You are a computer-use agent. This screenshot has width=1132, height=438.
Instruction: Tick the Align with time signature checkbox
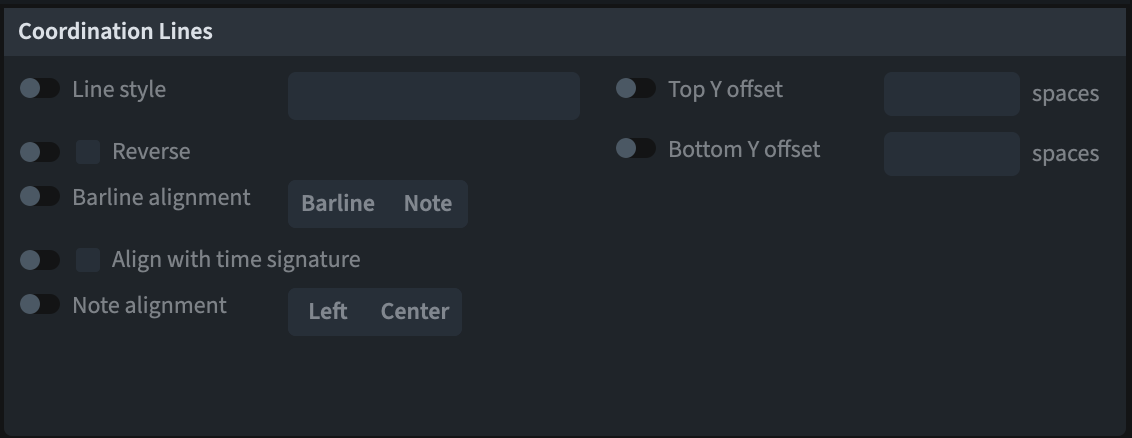[88, 260]
